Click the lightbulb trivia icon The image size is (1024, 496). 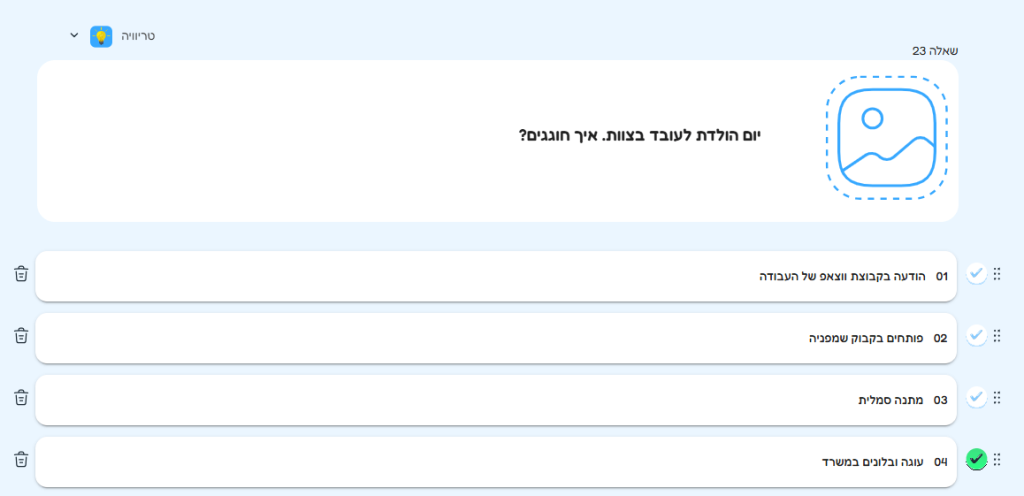tap(101, 37)
